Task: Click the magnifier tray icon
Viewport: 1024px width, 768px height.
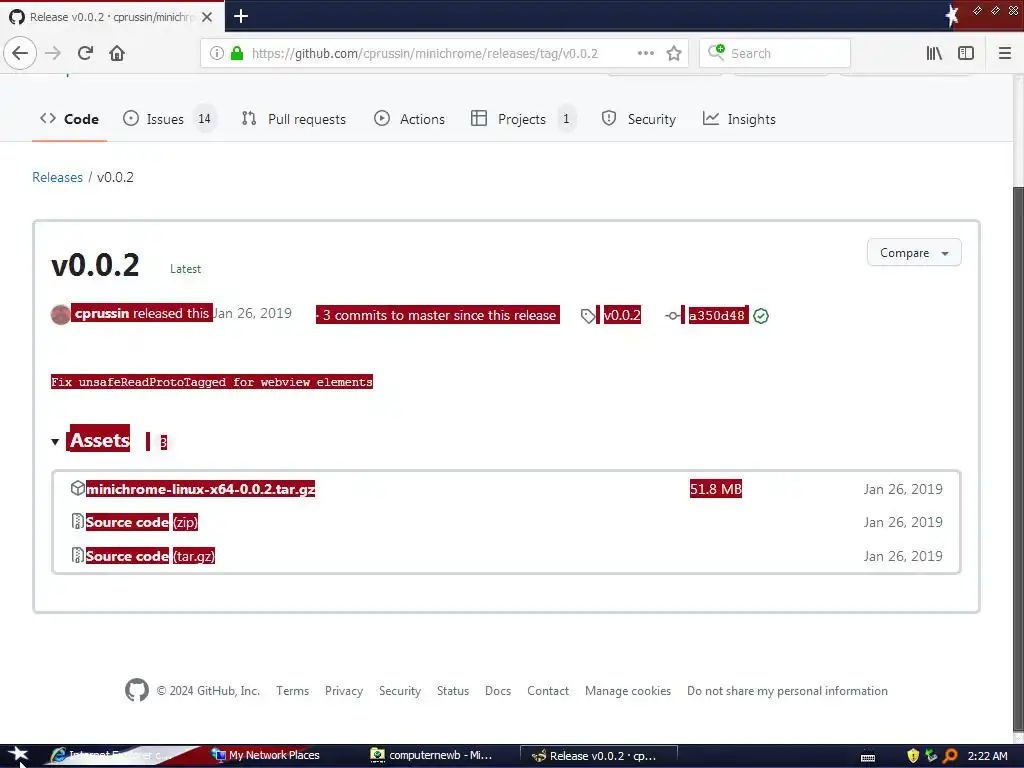Action: 950,756
